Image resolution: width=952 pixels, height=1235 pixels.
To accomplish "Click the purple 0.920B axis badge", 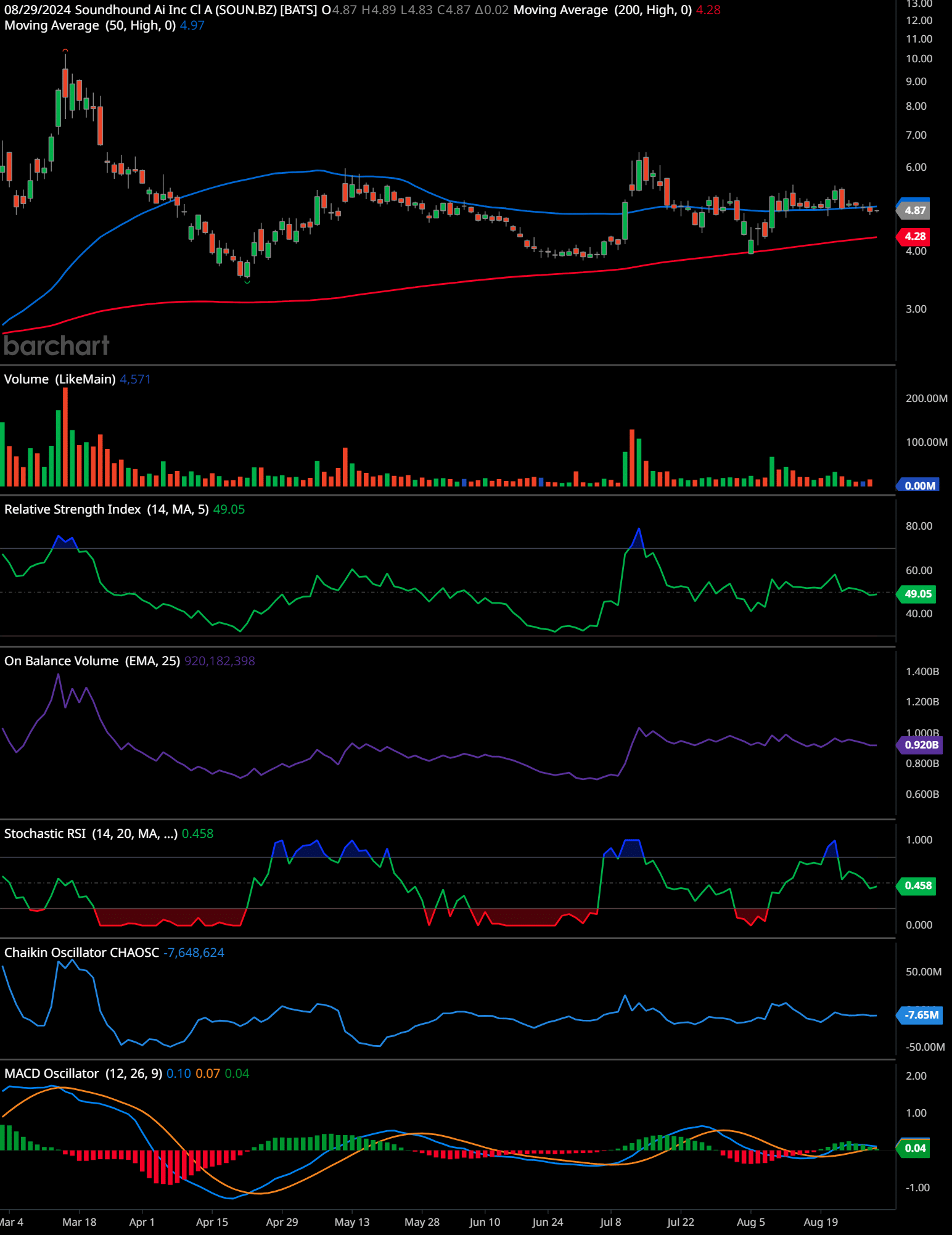I will (921, 745).
